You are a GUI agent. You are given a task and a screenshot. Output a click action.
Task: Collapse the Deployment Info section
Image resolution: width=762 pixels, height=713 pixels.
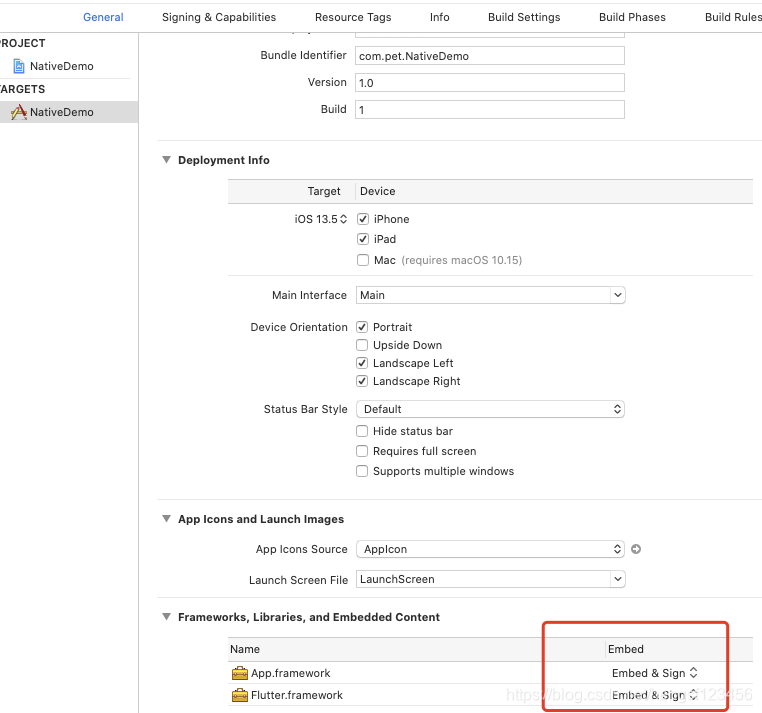pyautogui.click(x=166, y=160)
